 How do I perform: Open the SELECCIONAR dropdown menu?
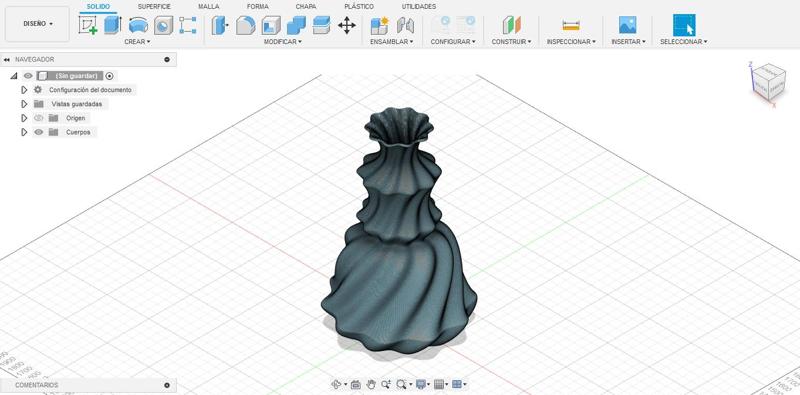tap(684, 42)
